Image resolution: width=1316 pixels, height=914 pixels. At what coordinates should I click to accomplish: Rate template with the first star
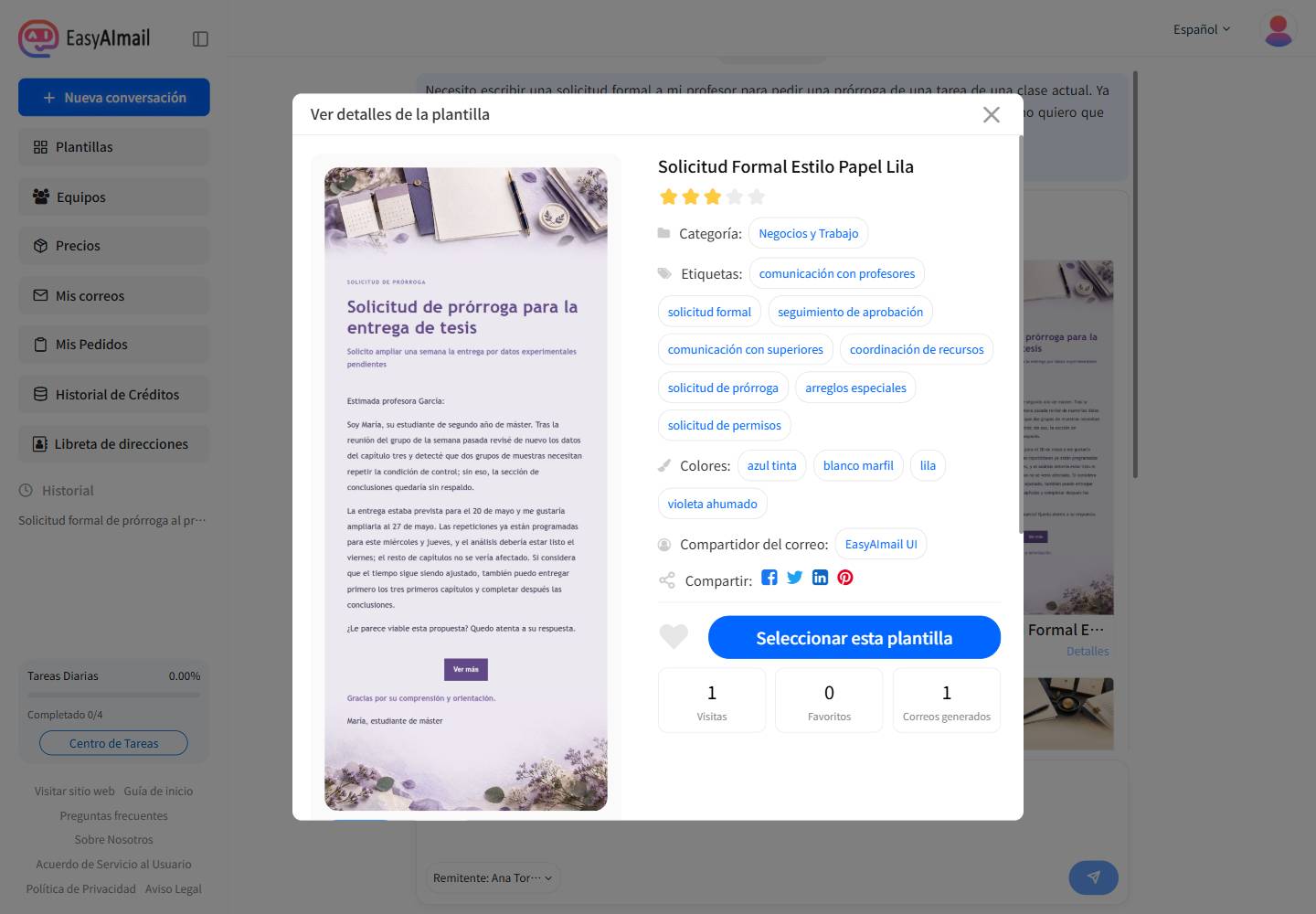click(x=669, y=197)
